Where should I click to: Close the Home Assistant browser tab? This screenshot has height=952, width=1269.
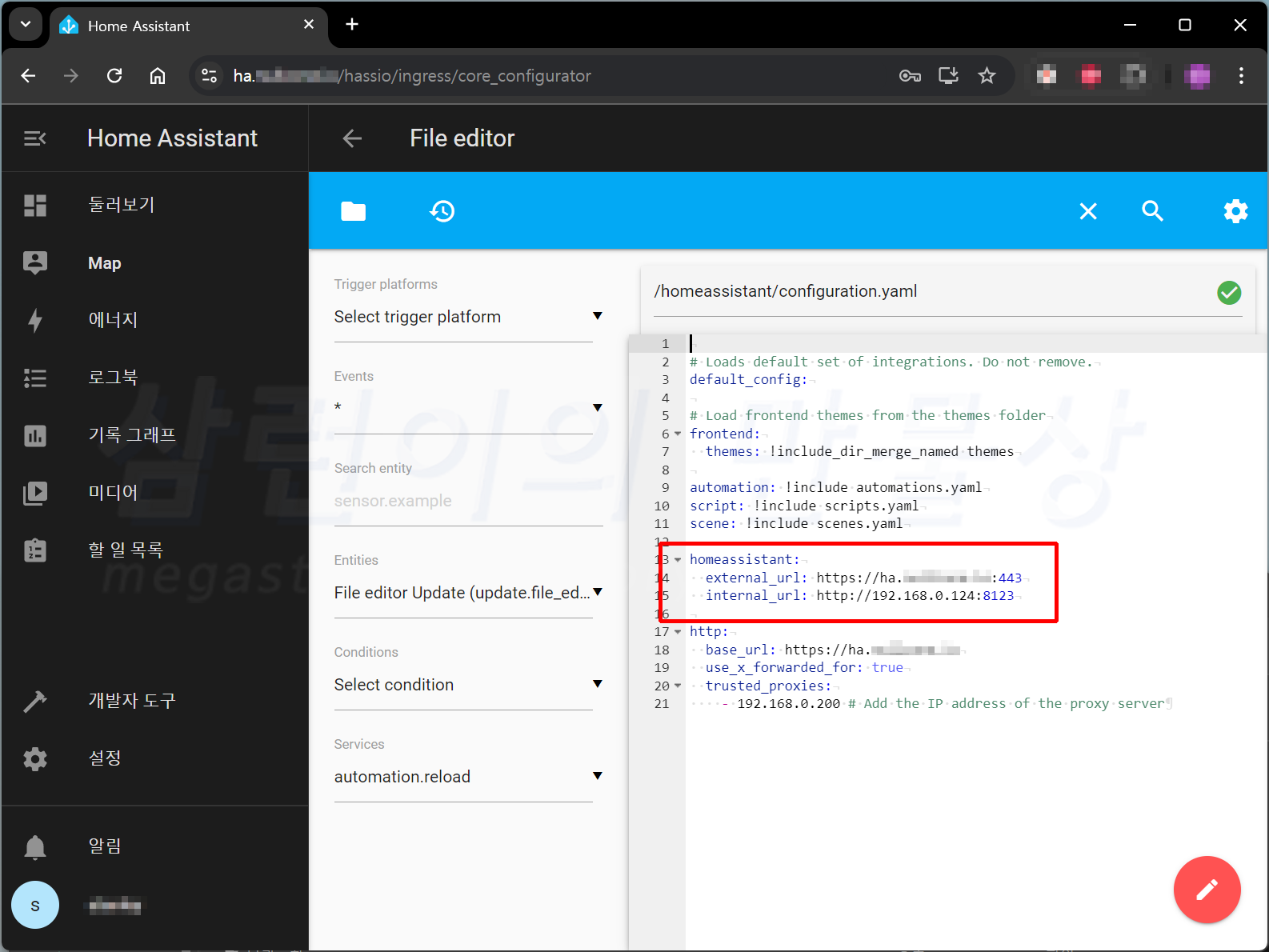coord(309,25)
